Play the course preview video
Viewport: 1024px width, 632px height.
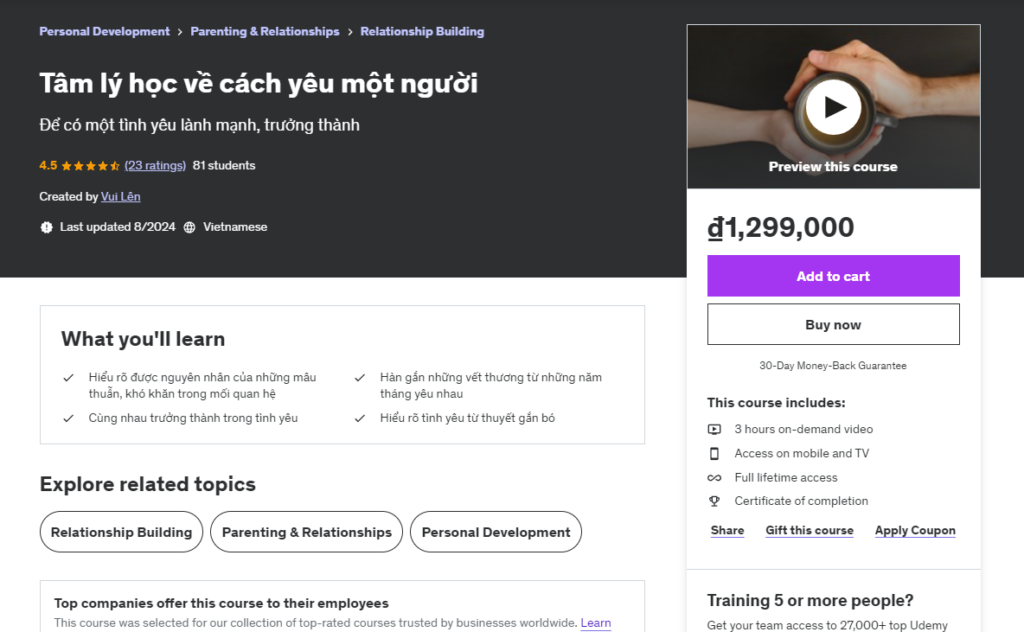[x=834, y=106]
